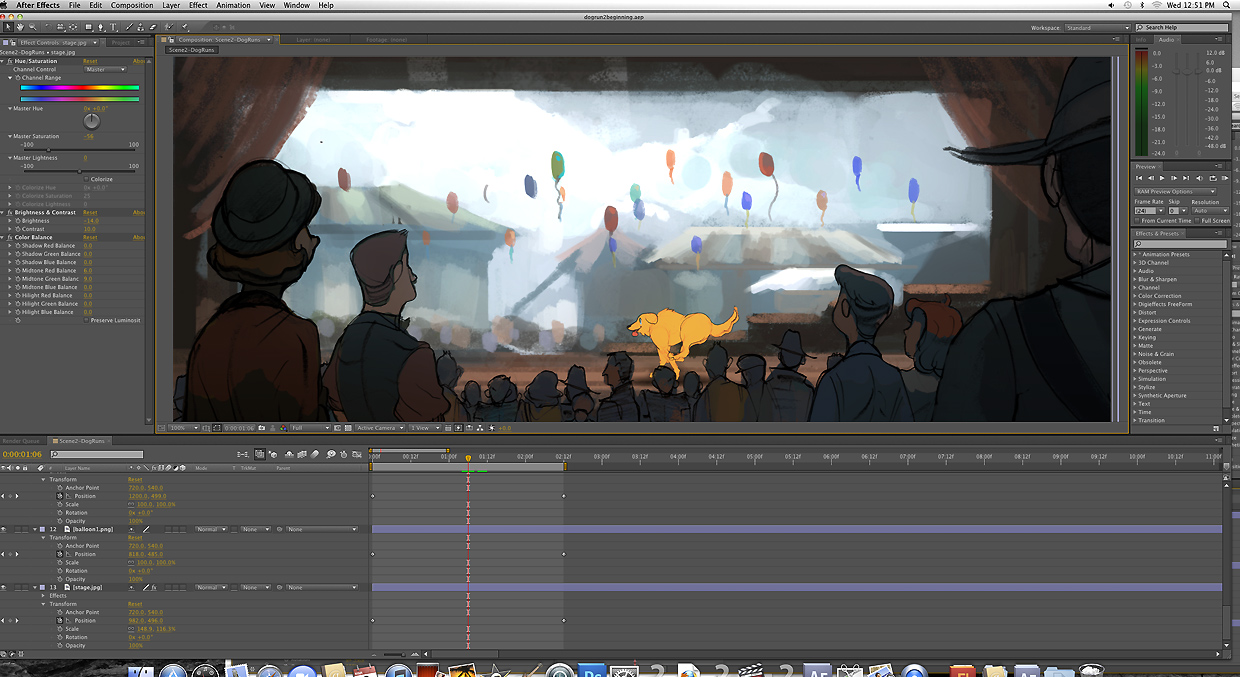
Task: Open the timeline Graph Editor button
Action: (356, 454)
